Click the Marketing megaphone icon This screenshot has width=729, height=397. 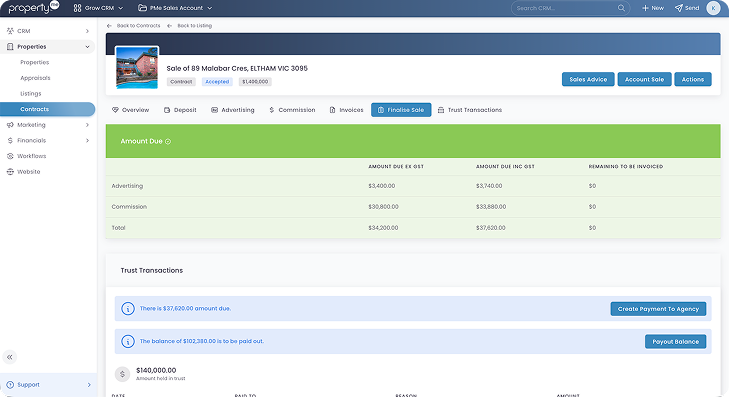(x=10, y=125)
